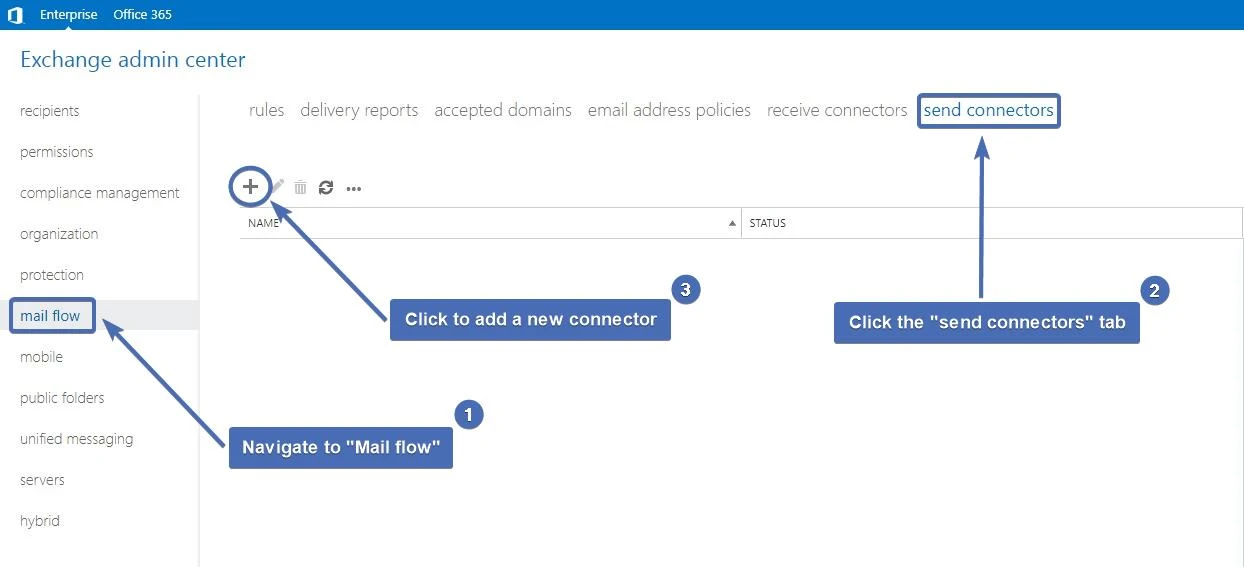Open the rules tab

267,110
